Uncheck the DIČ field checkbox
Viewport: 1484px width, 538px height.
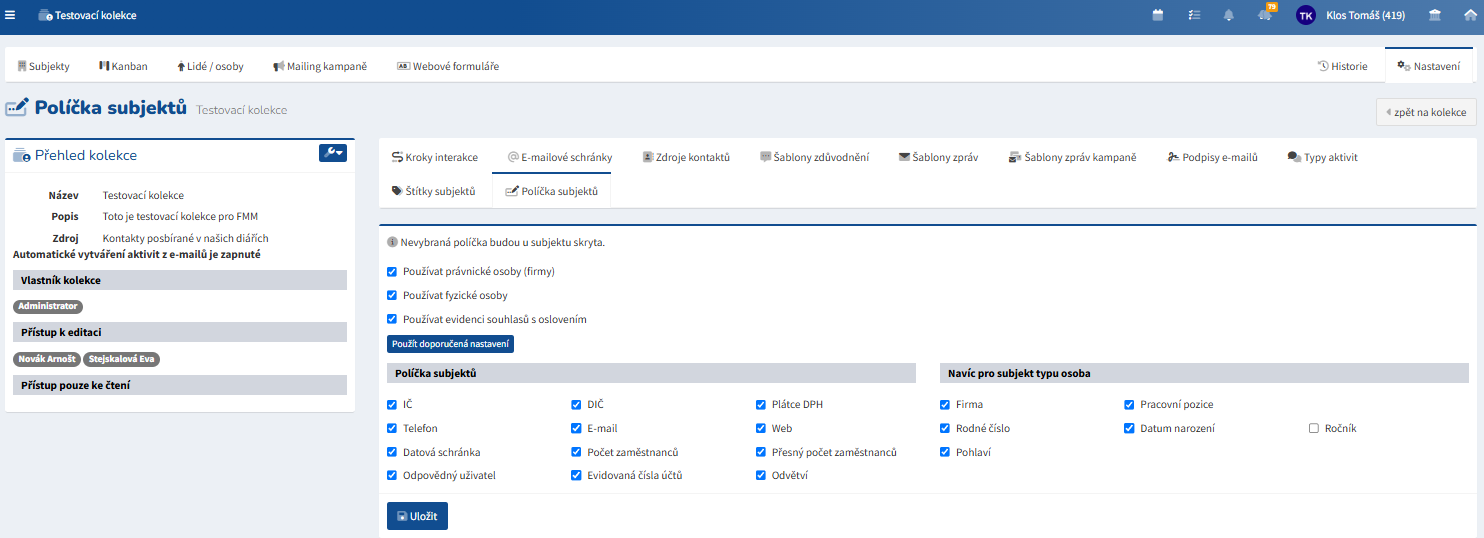tap(576, 404)
